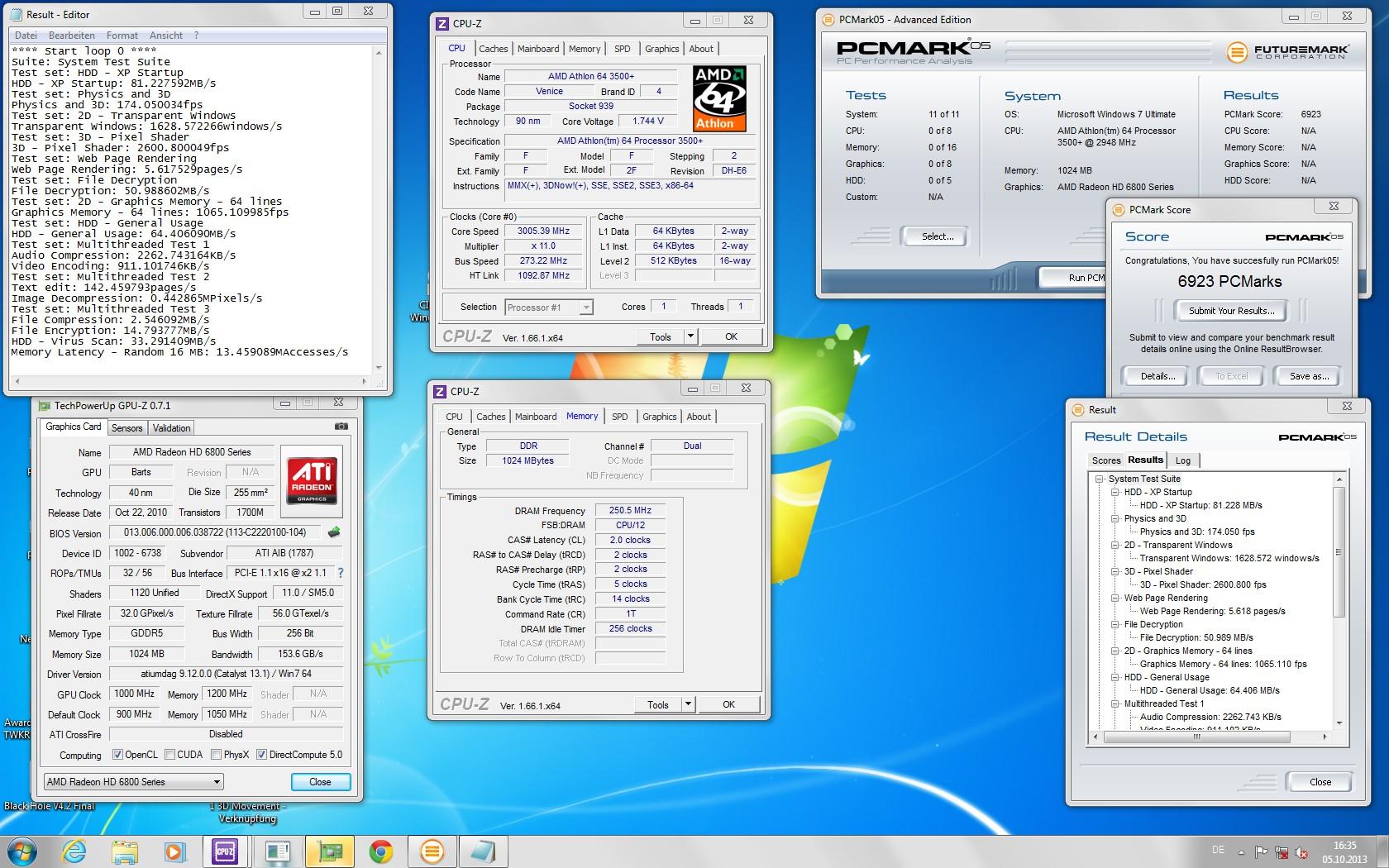
Task: Show hidden tray icons arrow
Action: click(x=1241, y=851)
